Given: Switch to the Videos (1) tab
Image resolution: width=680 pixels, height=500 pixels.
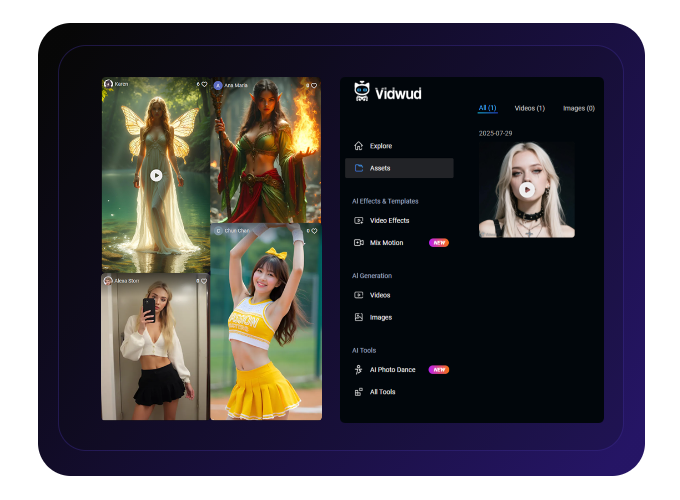Looking at the screenshot, I should click(x=529, y=108).
